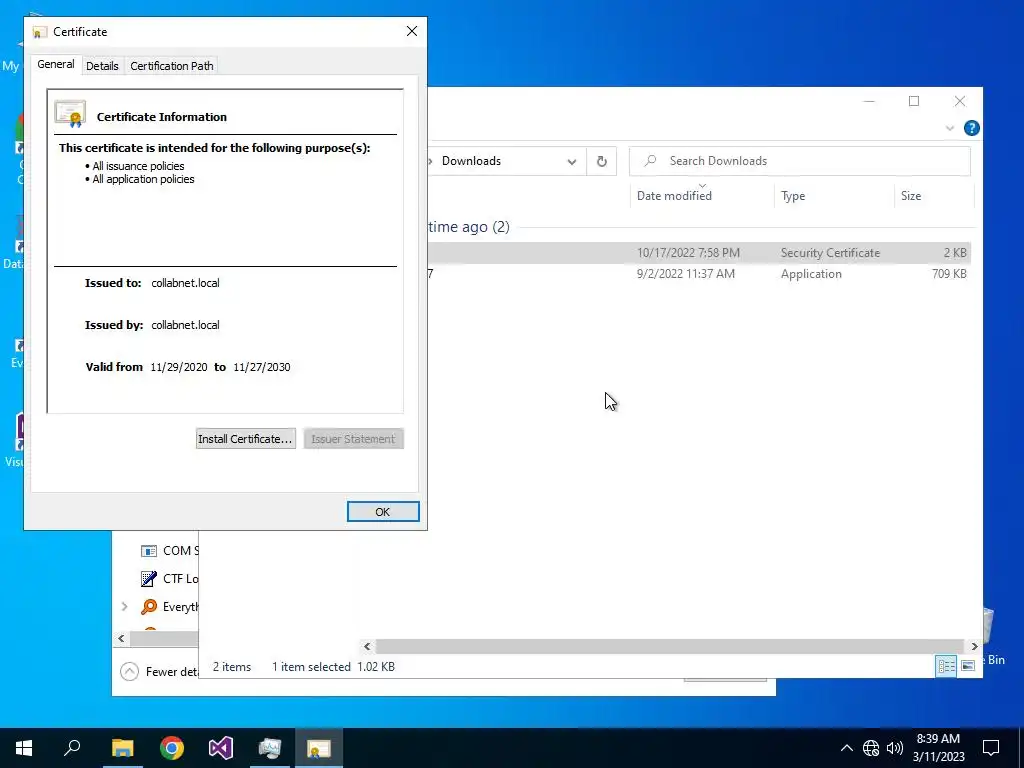Viewport: 1024px width, 768px height.
Task: Refresh the Downloads folder
Action: point(601,161)
